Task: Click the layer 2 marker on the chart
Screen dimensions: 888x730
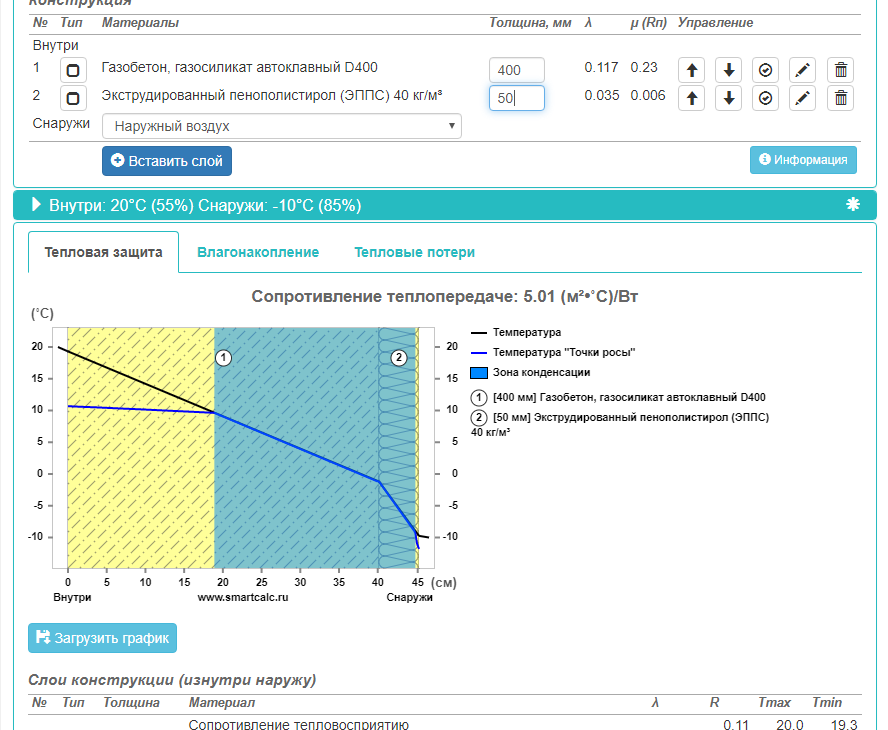Action: point(399,358)
